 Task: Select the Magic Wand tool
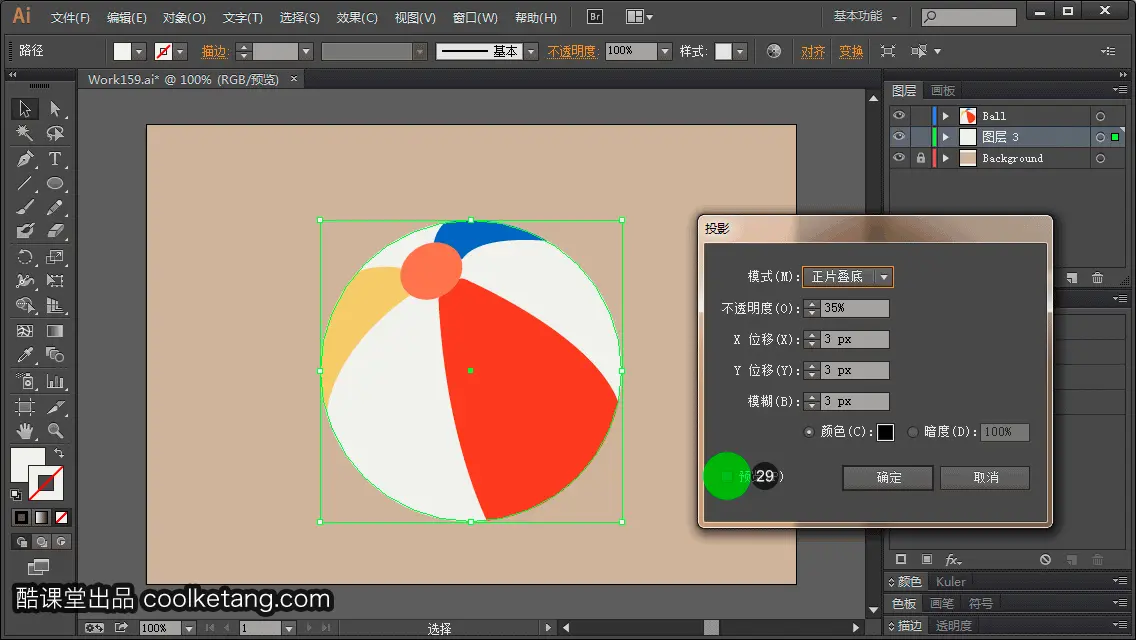tap(25, 133)
